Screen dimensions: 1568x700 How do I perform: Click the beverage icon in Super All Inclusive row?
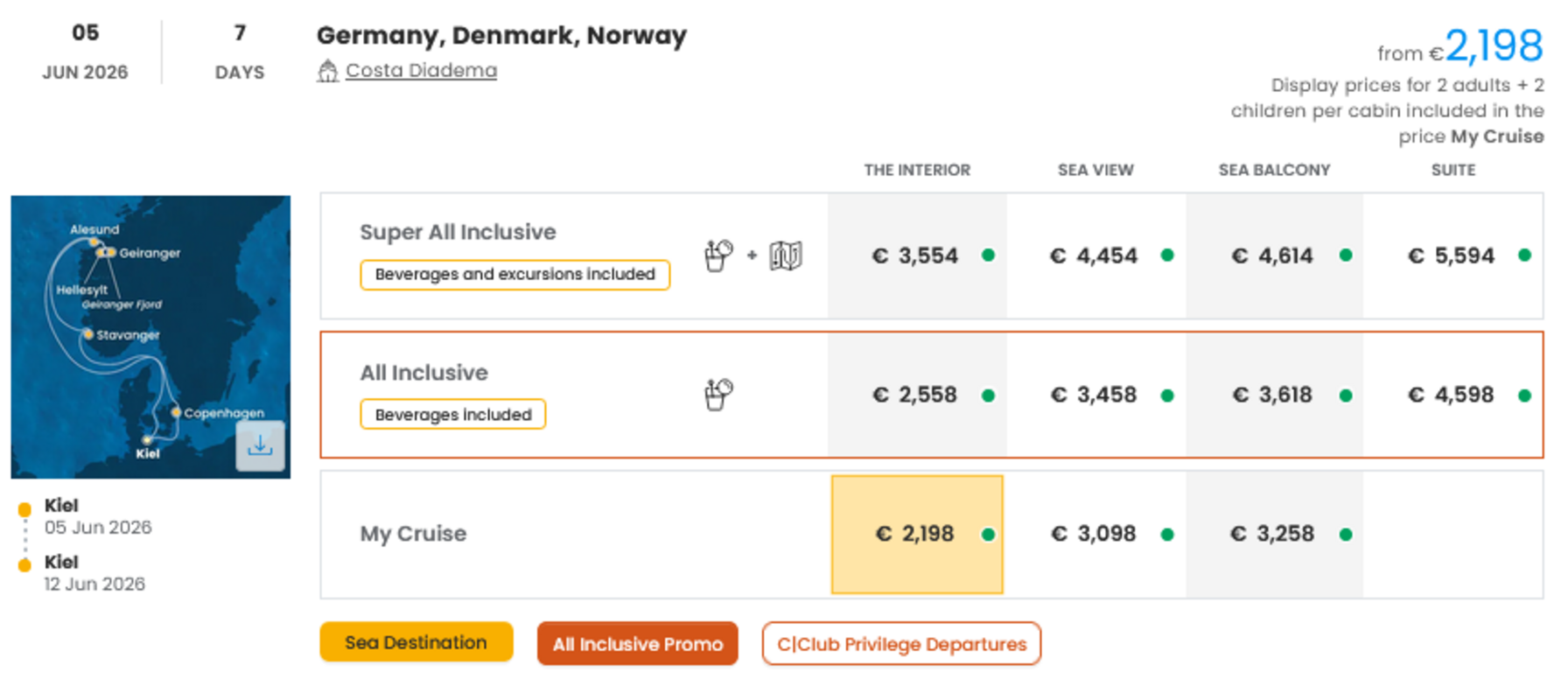[x=717, y=255]
